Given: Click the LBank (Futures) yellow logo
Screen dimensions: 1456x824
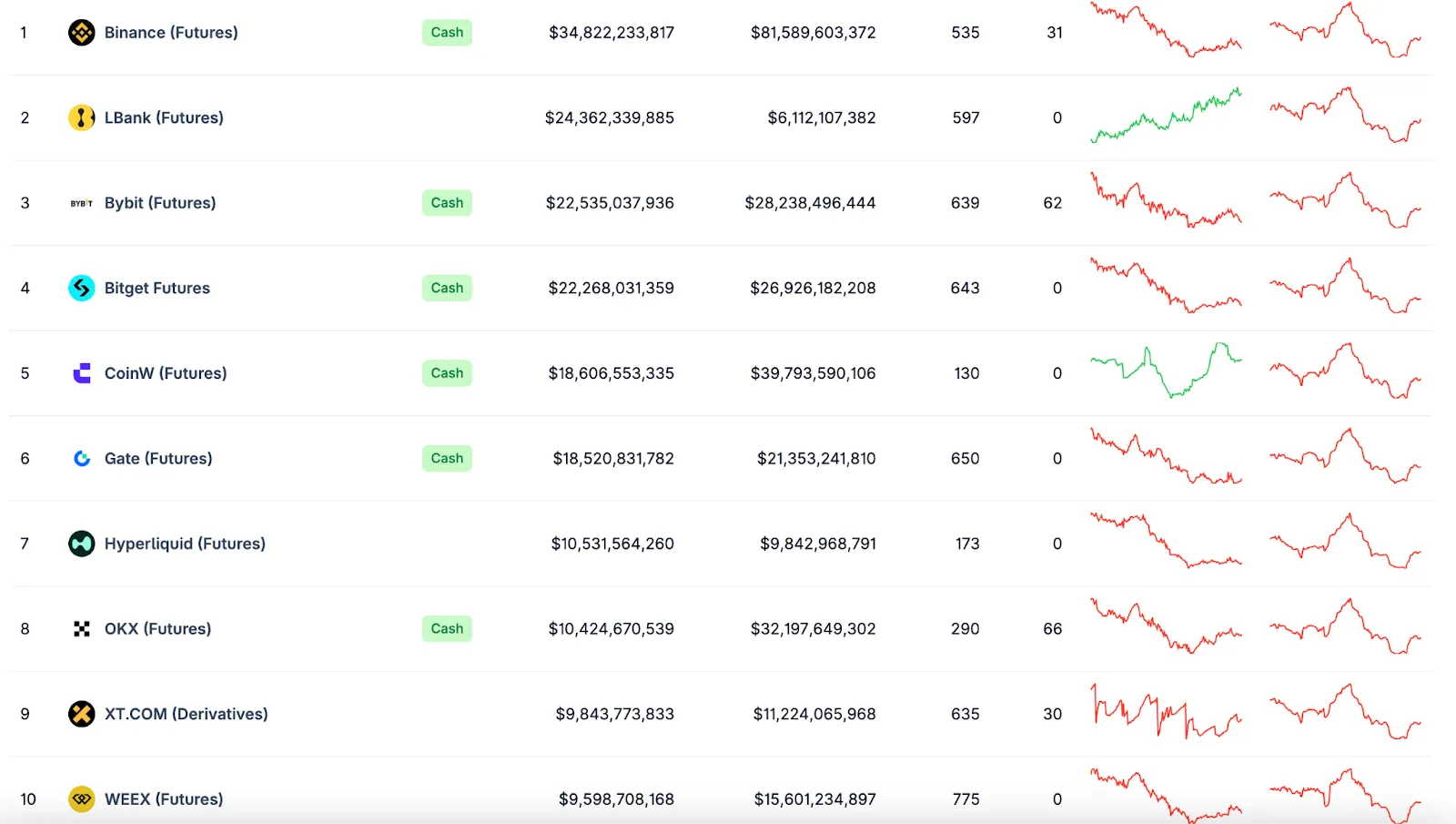Looking at the screenshot, I should point(82,117).
